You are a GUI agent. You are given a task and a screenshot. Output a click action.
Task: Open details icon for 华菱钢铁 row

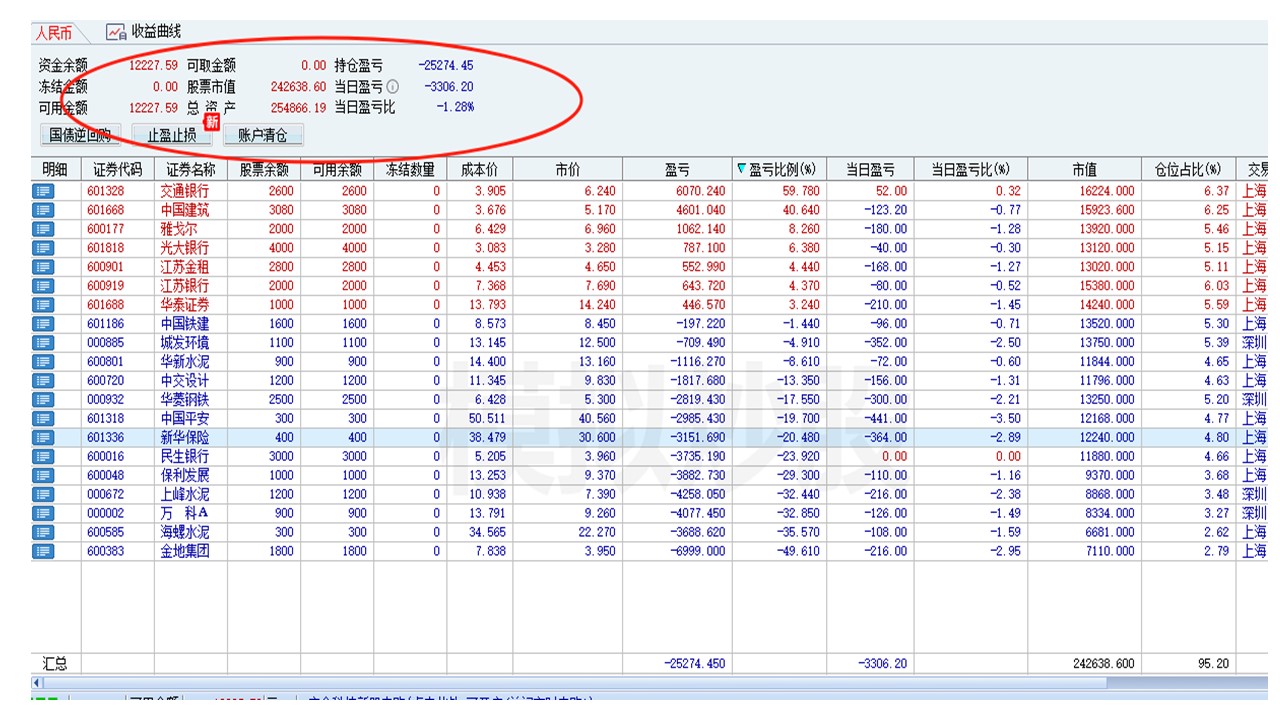[x=43, y=399]
